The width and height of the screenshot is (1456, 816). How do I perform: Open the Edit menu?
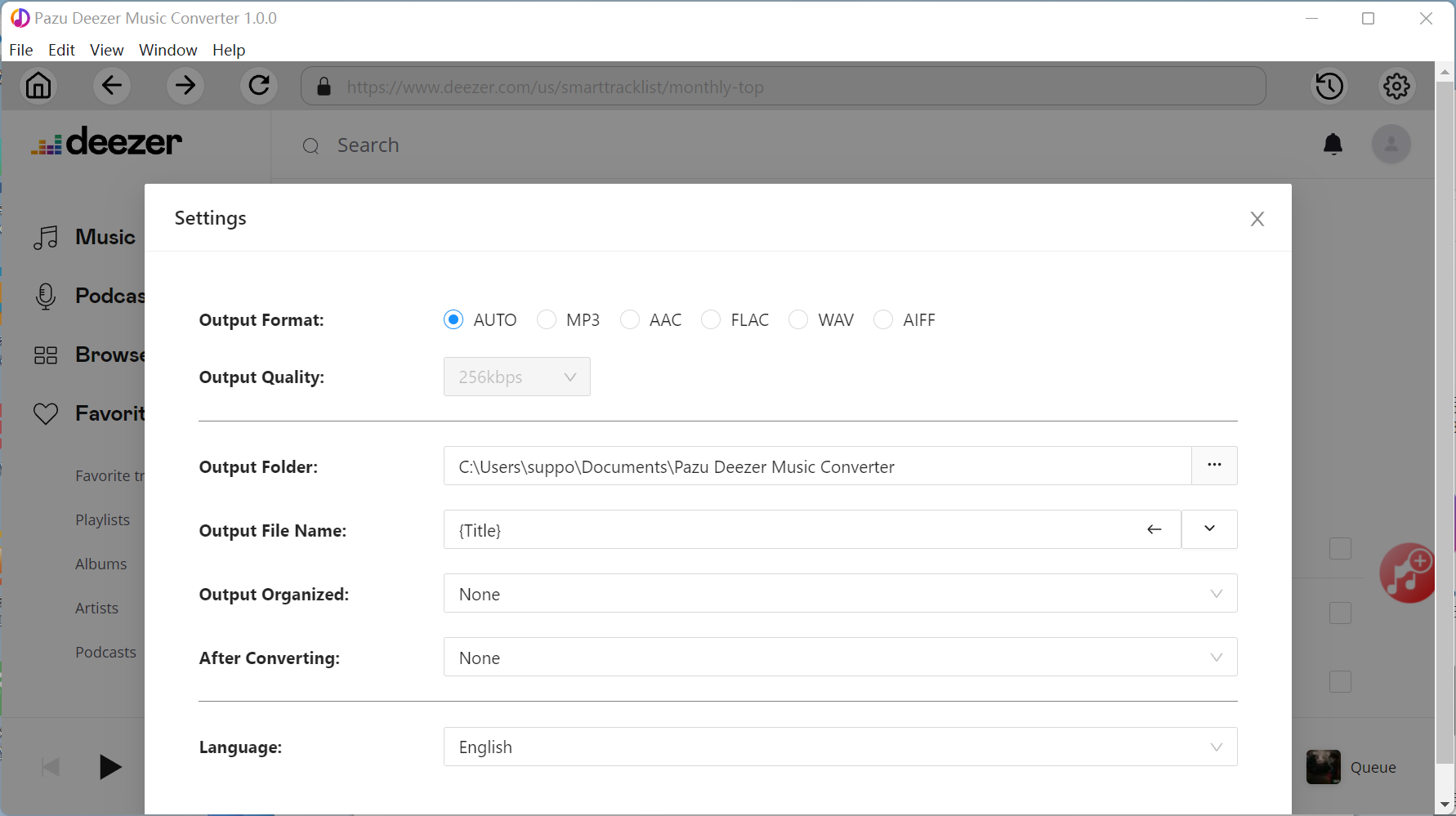[x=61, y=50]
